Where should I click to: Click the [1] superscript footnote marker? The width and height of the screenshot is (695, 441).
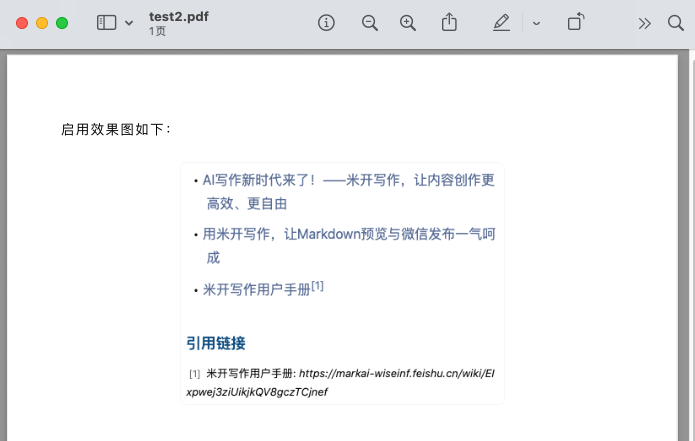(317, 286)
